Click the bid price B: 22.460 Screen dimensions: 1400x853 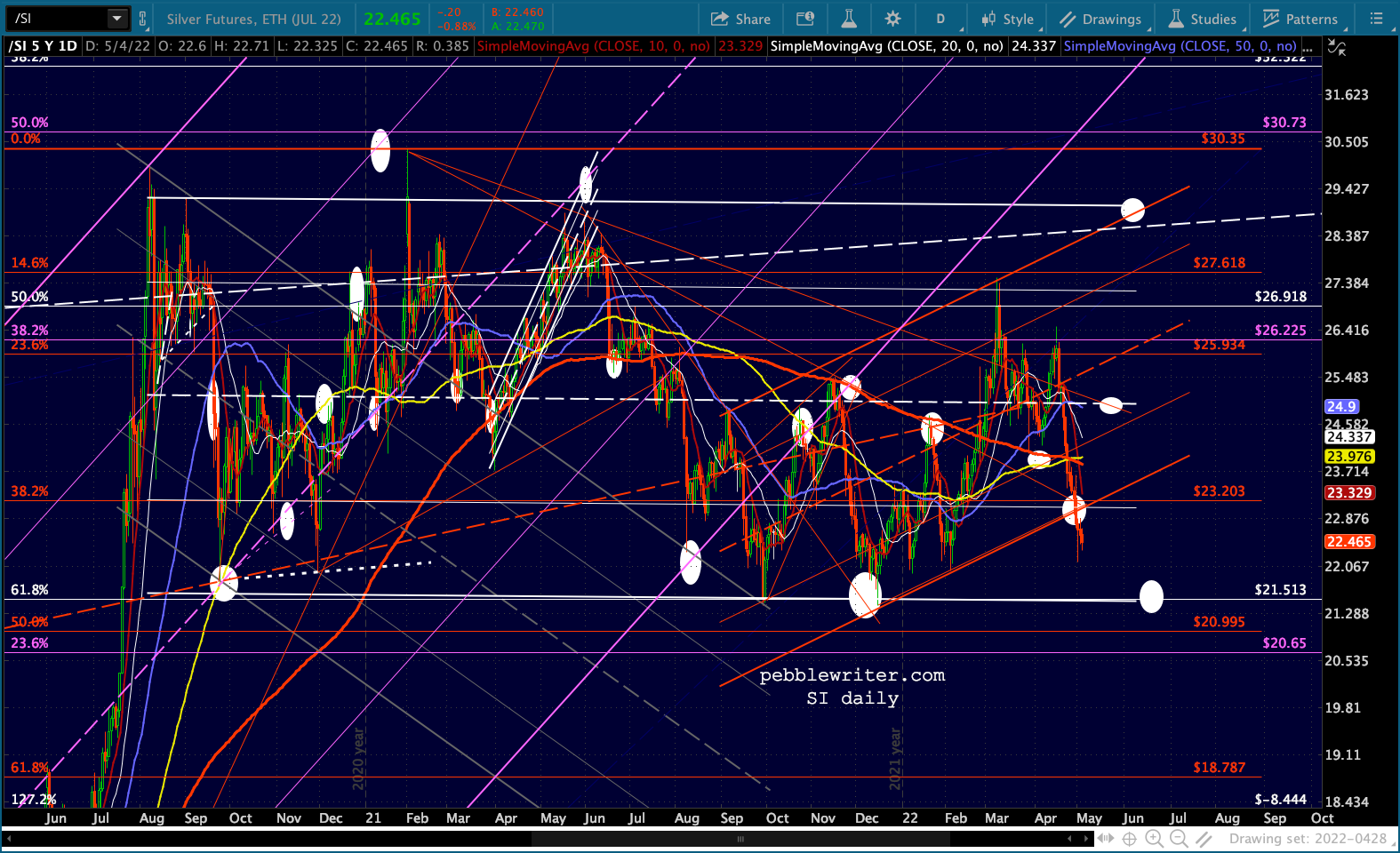click(x=517, y=12)
